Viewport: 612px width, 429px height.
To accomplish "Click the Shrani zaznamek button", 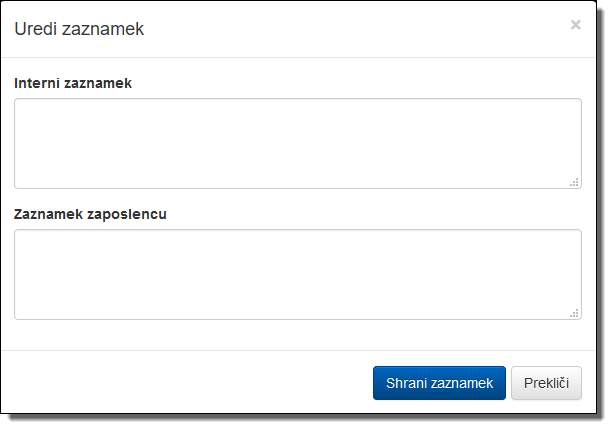I will [x=439, y=383].
